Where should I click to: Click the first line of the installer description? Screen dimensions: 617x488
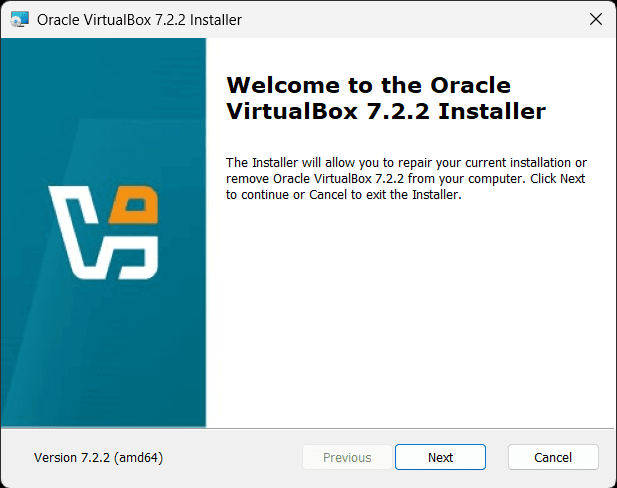coord(406,162)
